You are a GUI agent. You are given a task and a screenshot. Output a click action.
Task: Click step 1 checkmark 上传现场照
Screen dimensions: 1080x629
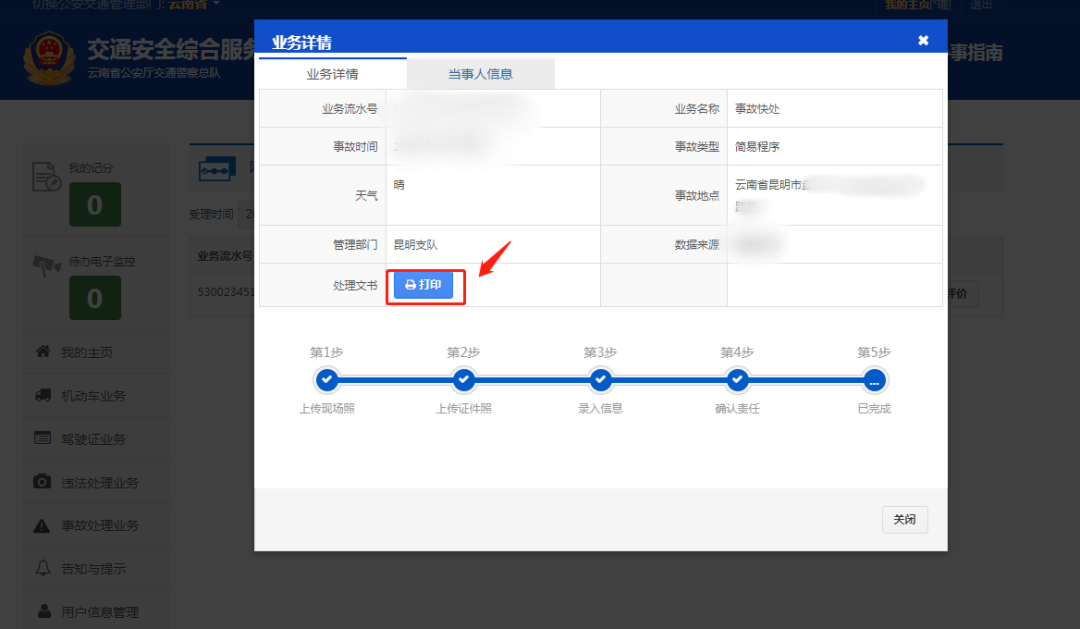click(326, 380)
